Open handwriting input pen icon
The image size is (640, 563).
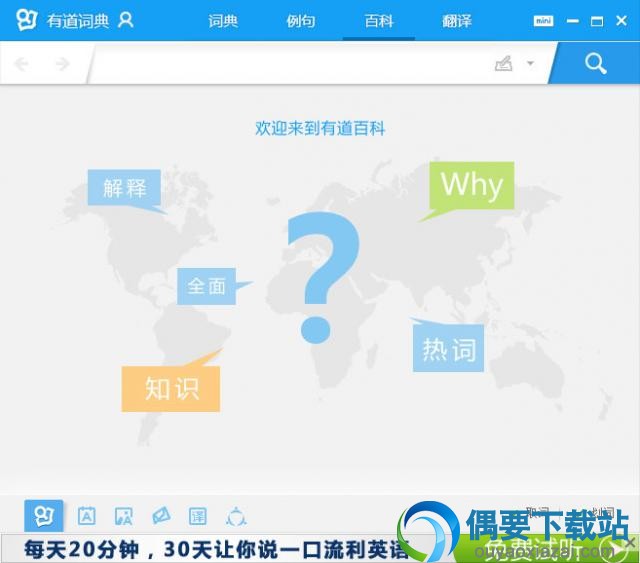504,64
